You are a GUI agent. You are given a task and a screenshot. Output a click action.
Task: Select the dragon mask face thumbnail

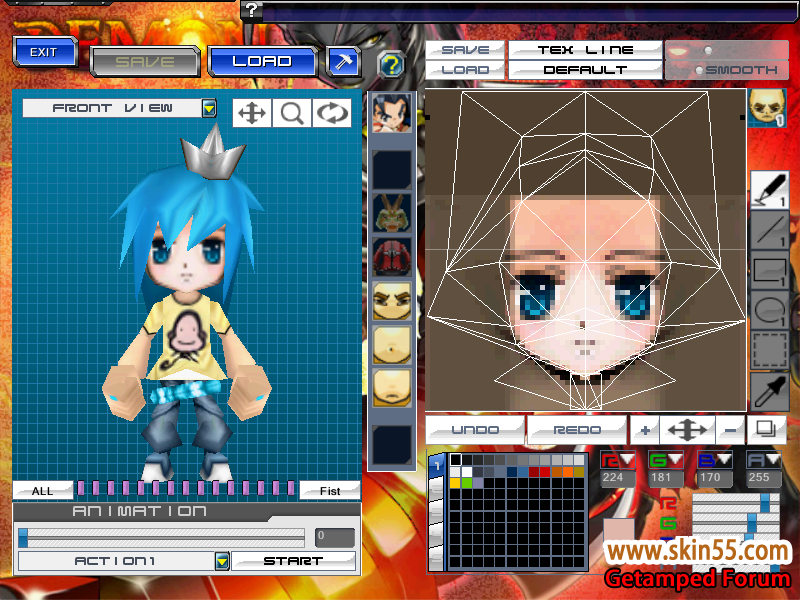click(392, 213)
